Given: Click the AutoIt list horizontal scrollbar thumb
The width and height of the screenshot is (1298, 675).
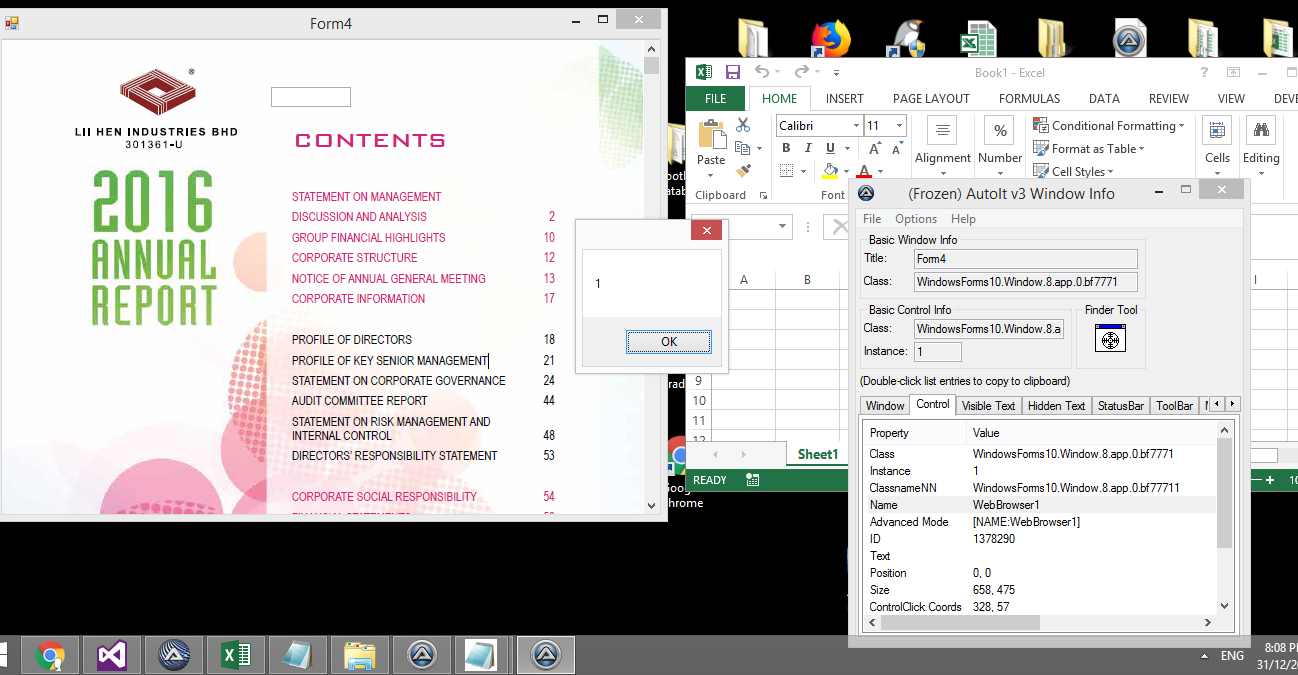Looking at the screenshot, I should pos(958,622).
